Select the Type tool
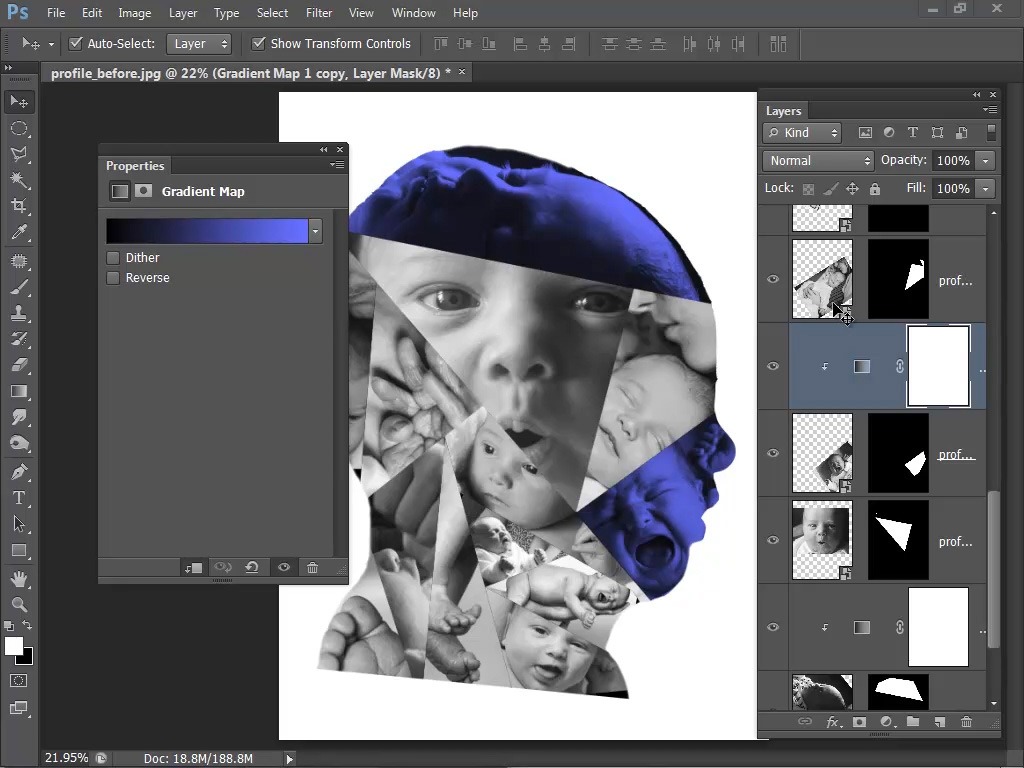Viewport: 1024px width, 768px height. point(19,498)
